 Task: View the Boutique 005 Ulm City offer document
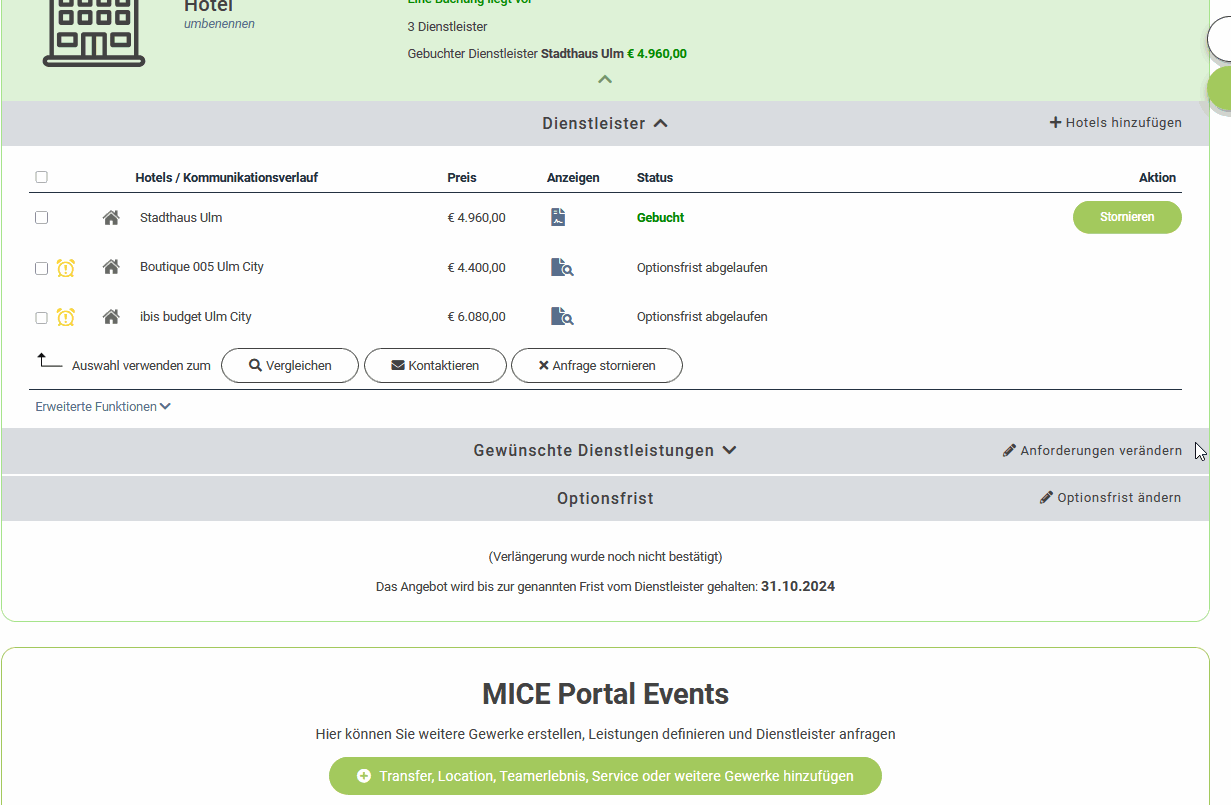[x=562, y=267]
